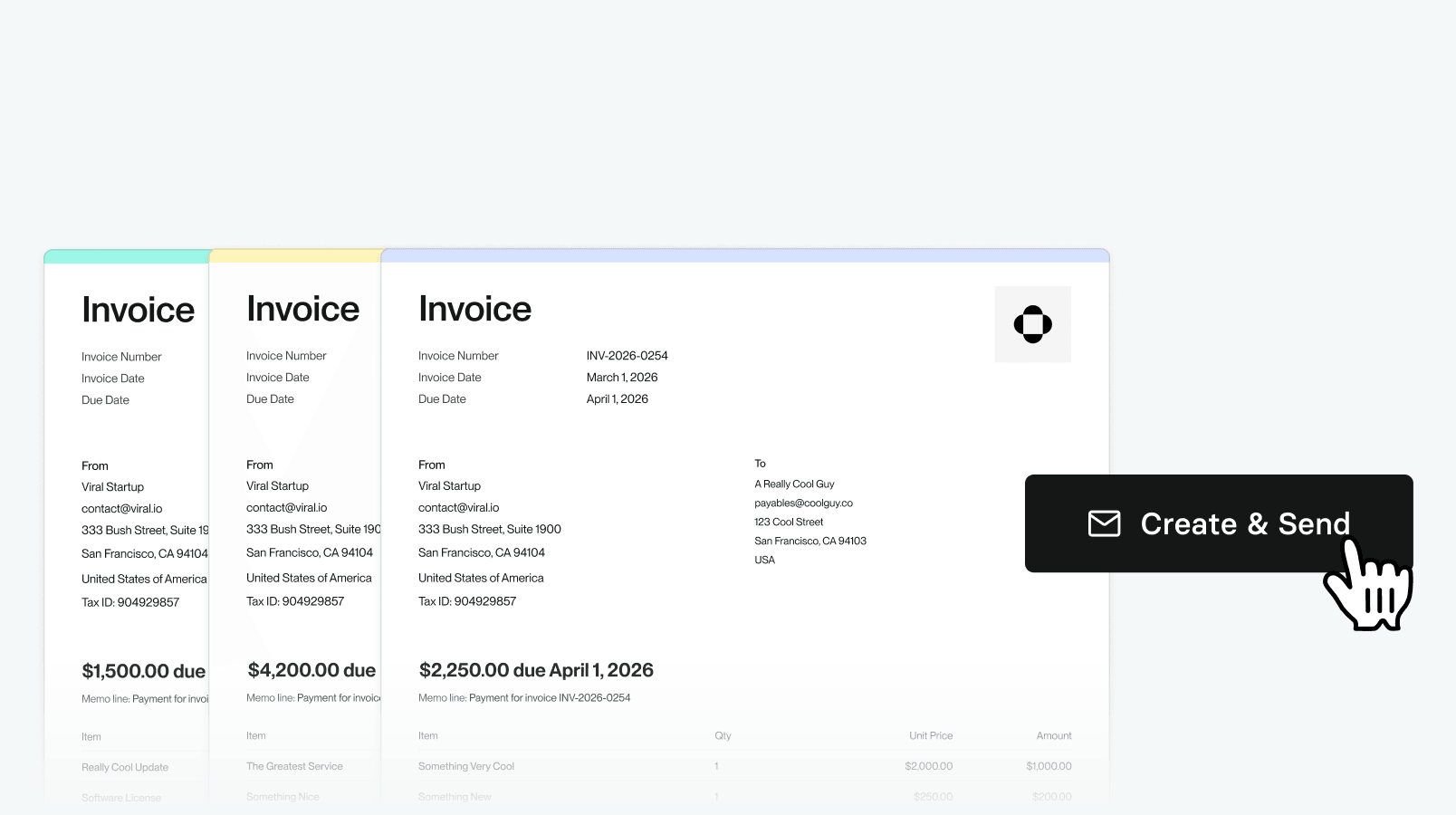Click Viral Startup on the front invoice
Viewport: 1456px width, 815px height.
click(x=449, y=486)
